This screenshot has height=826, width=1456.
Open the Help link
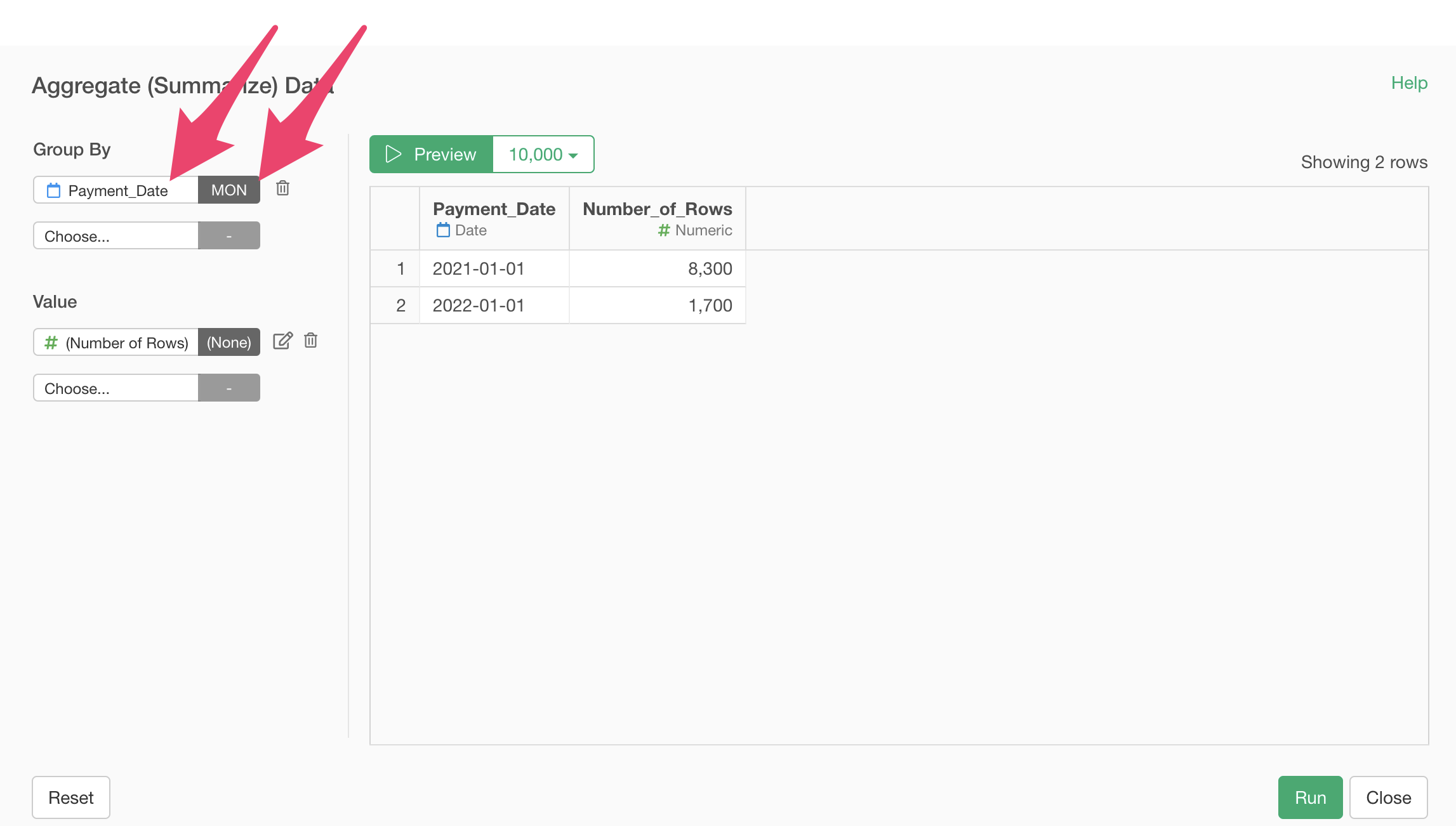(1408, 83)
